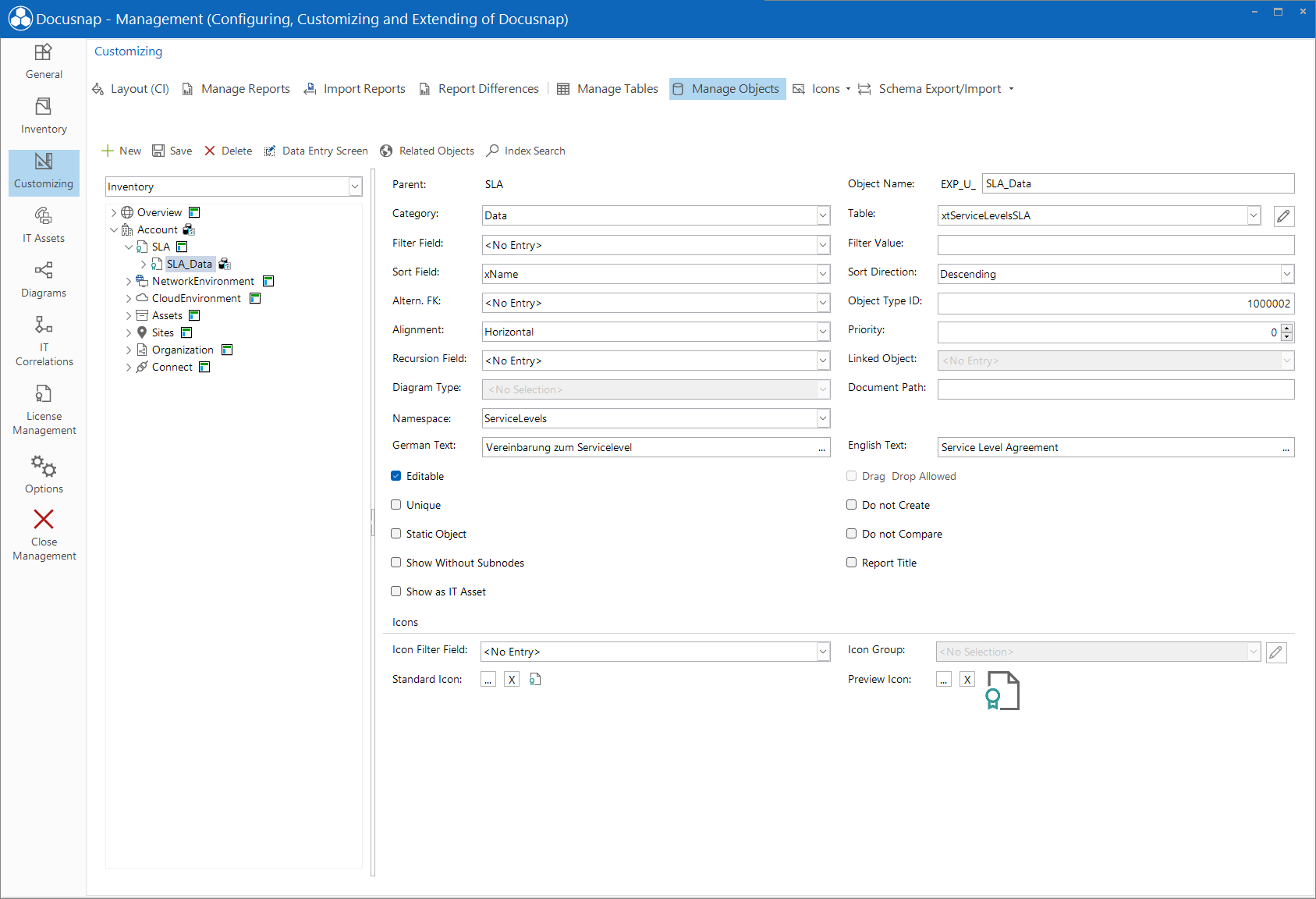Viewport: 1316px width, 899px height.
Task: Edit the Table with pencil icon
Action: 1284,216
